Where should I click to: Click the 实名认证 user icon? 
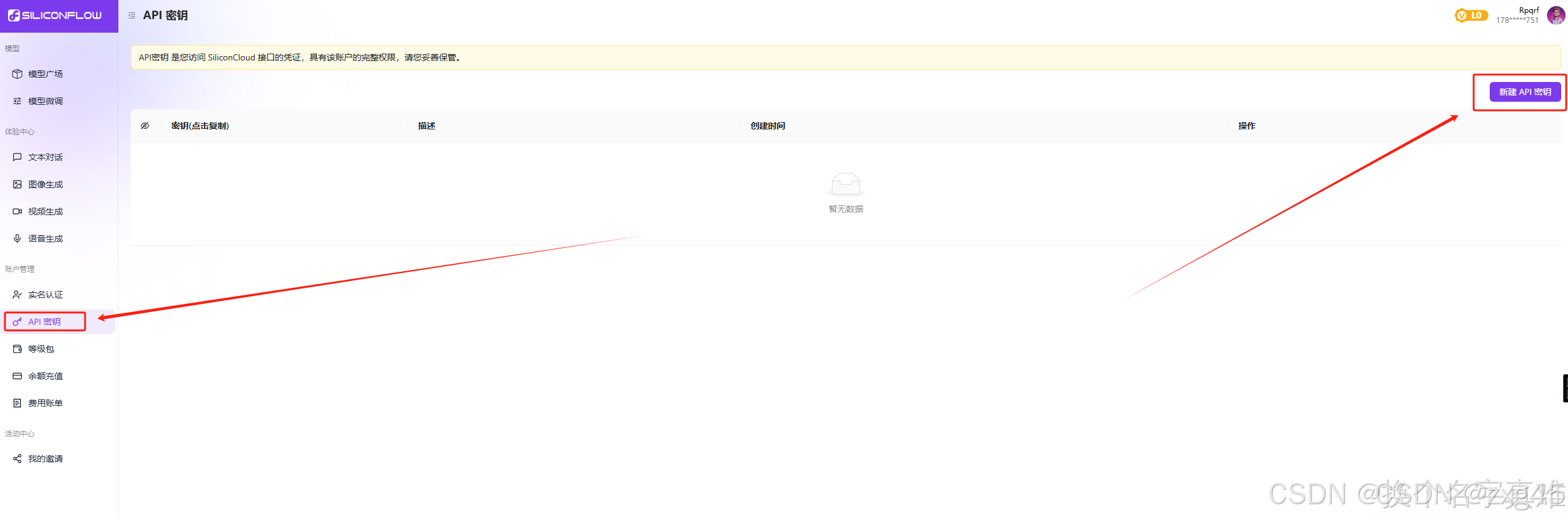17,295
